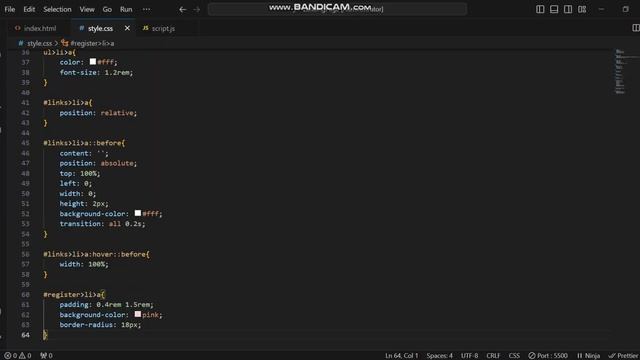The width and height of the screenshot is (640, 360).
Task: Click the minimap code overview
Action: click(x=620, y=71)
